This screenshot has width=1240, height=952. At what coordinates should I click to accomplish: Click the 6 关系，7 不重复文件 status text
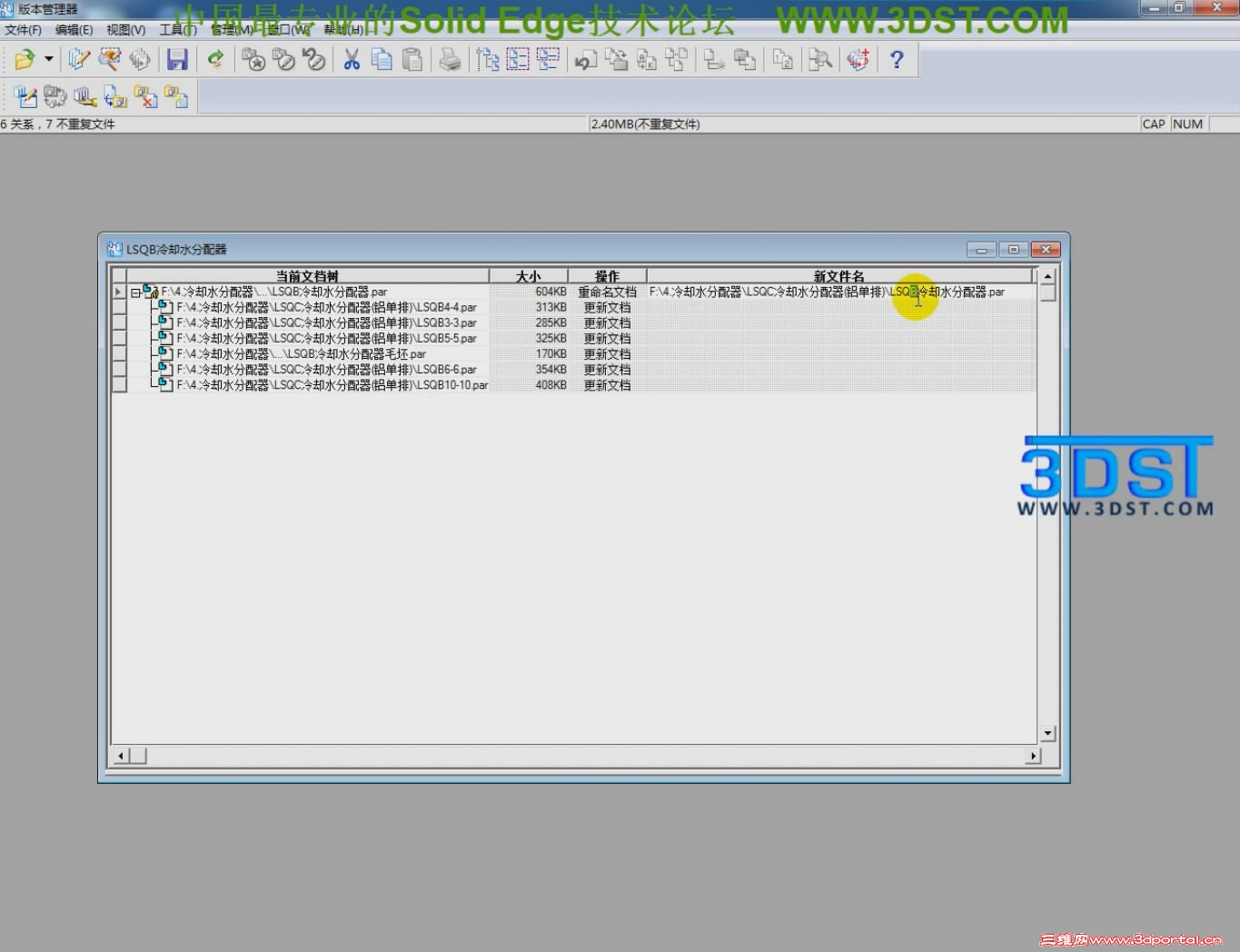(x=58, y=124)
